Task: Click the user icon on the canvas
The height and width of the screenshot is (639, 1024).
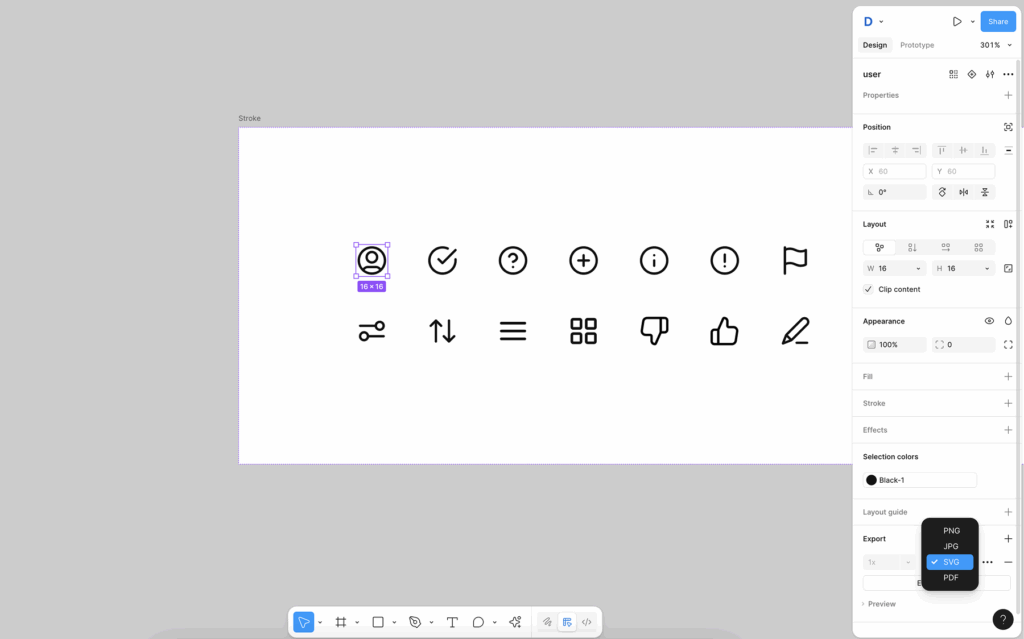Action: [372, 260]
